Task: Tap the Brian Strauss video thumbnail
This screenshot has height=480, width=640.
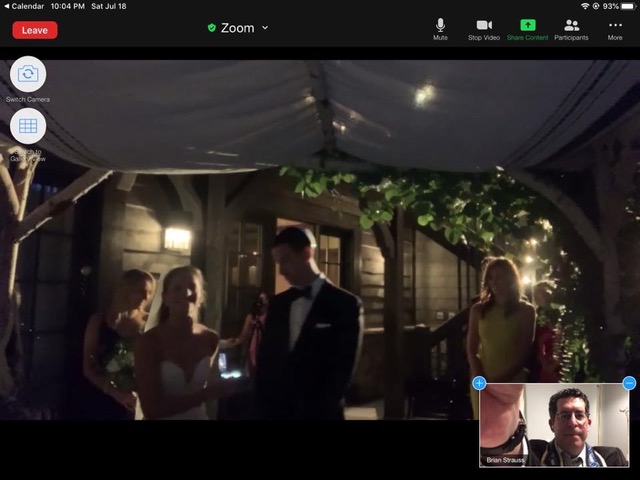Action: coord(555,425)
